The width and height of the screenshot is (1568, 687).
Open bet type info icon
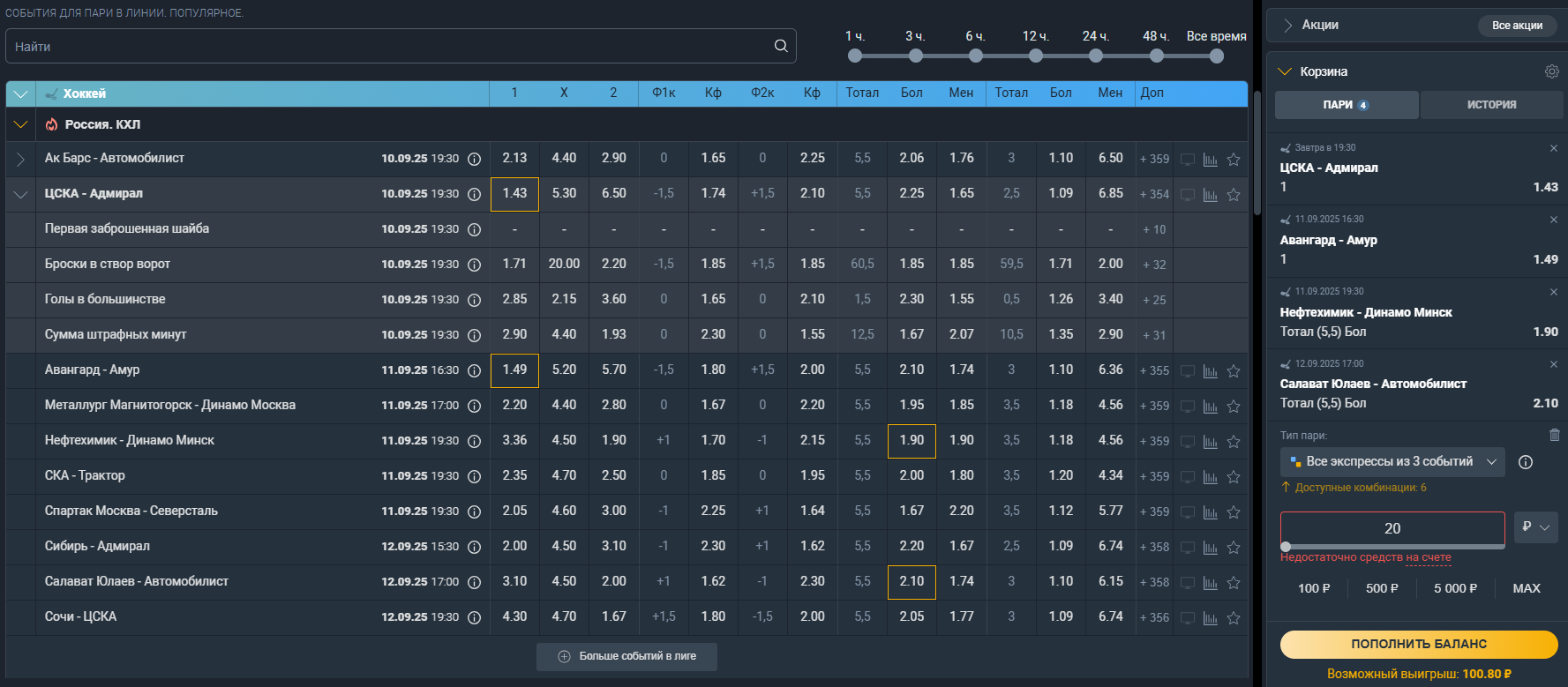(x=1526, y=462)
